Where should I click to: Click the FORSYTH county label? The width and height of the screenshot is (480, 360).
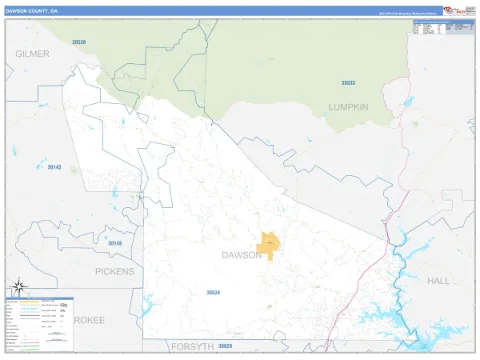pos(192,347)
